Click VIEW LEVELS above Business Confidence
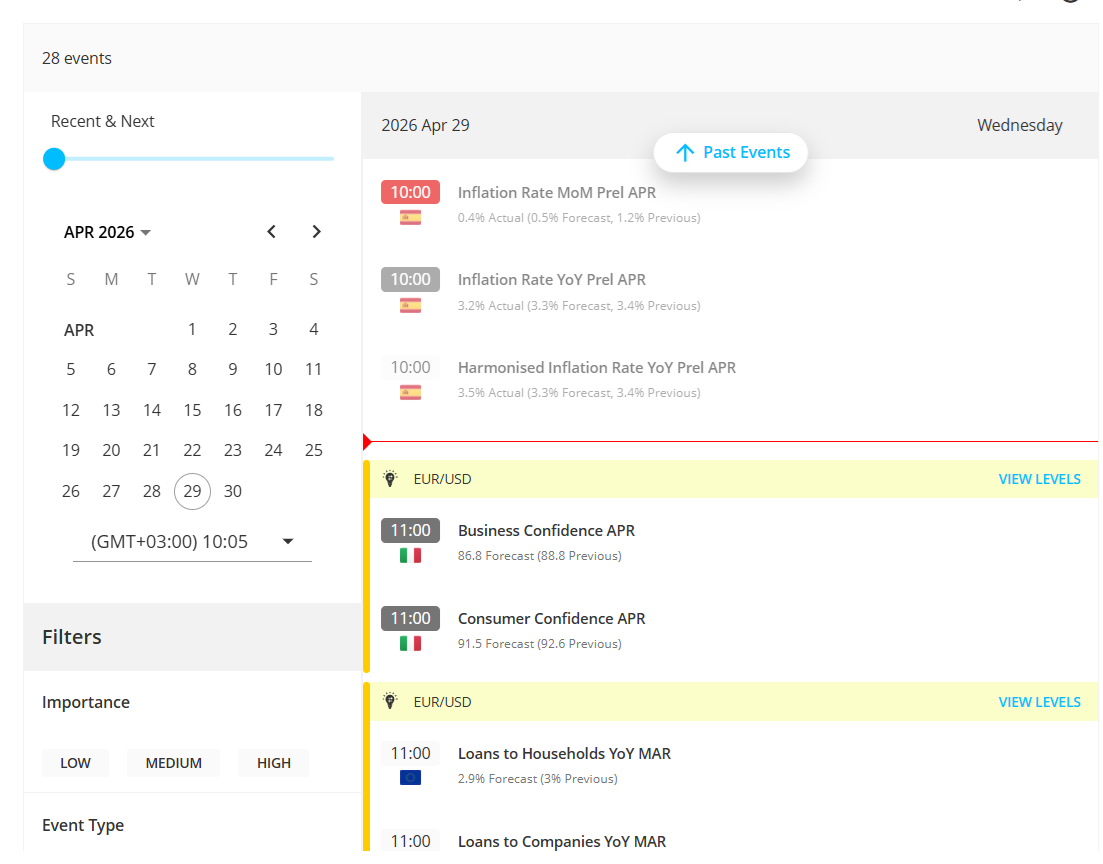Viewport: 1103px width, 864px height. pos(1039,479)
